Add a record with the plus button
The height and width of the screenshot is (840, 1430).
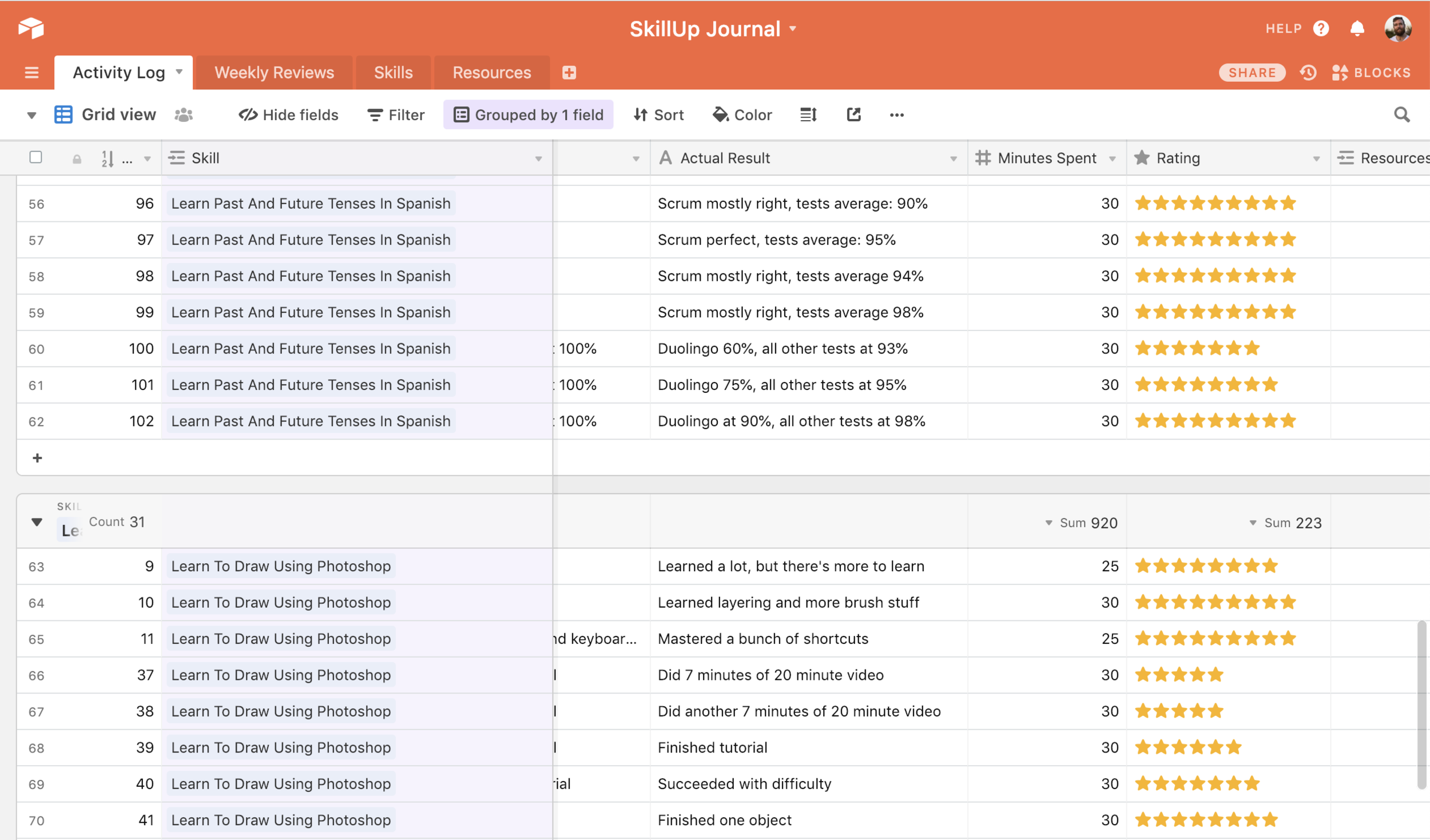click(x=37, y=458)
